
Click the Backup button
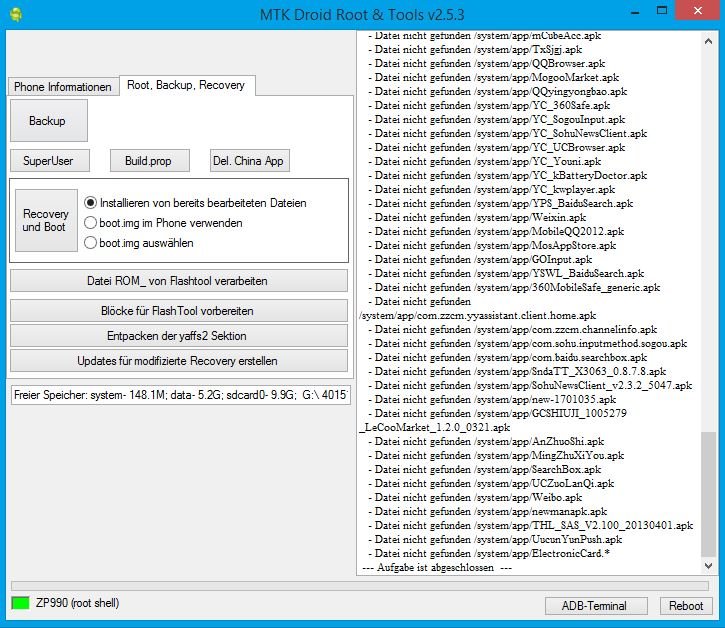coord(49,121)
